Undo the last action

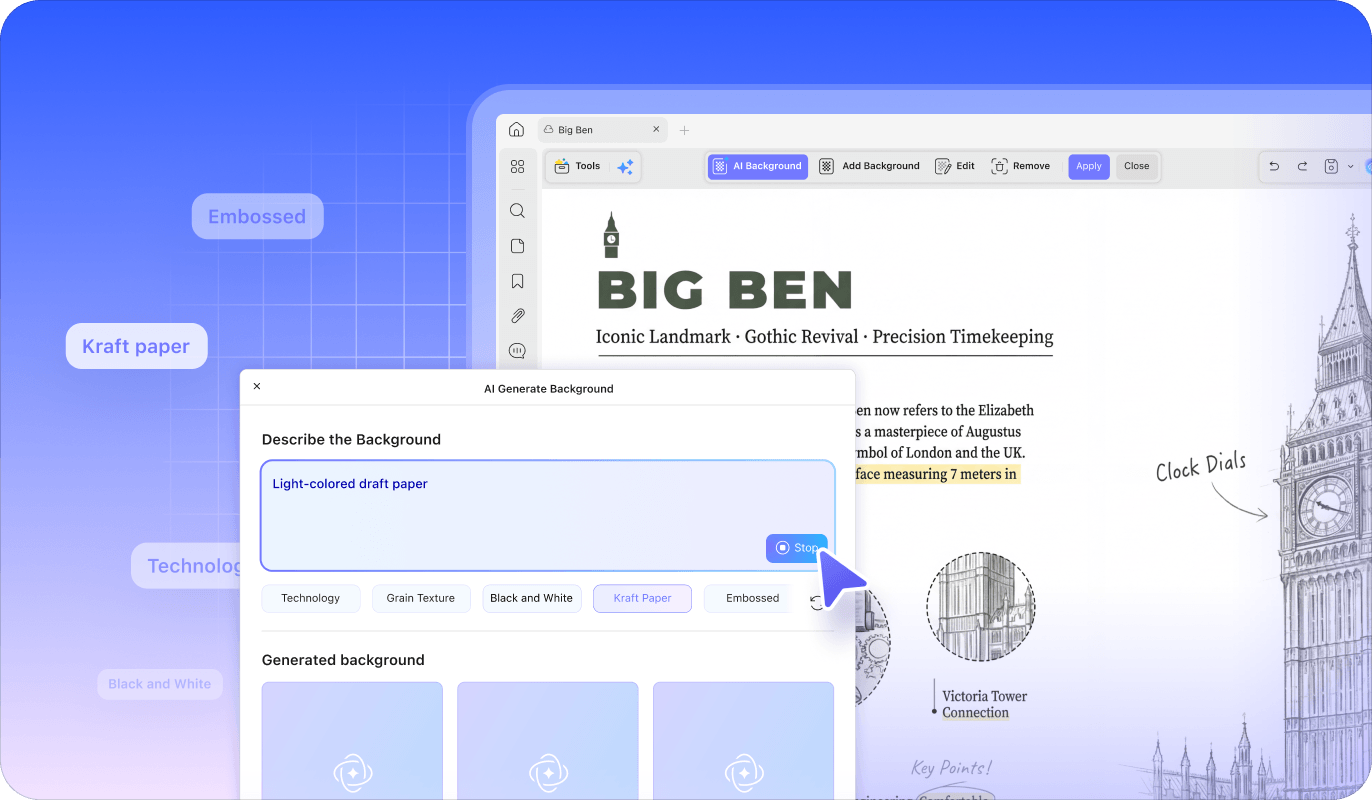tap(1274, 167)
